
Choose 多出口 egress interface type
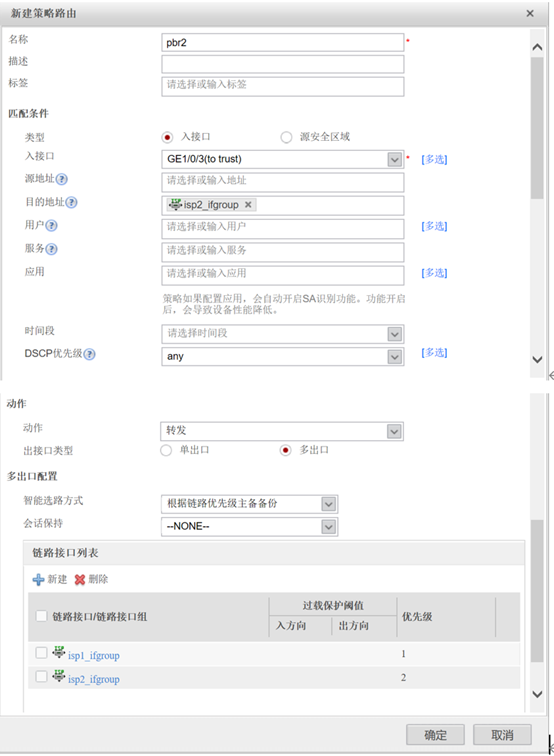[x=285, y=450]
